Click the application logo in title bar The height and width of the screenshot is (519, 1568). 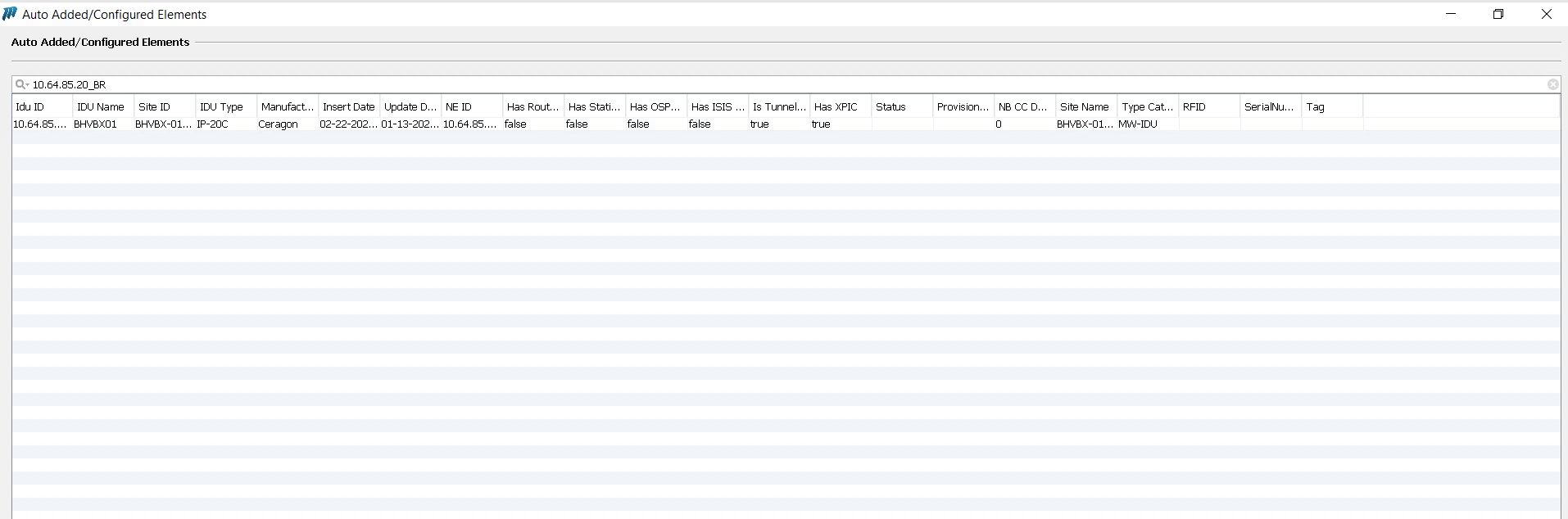pyautogui.click(x=10, y=14)
